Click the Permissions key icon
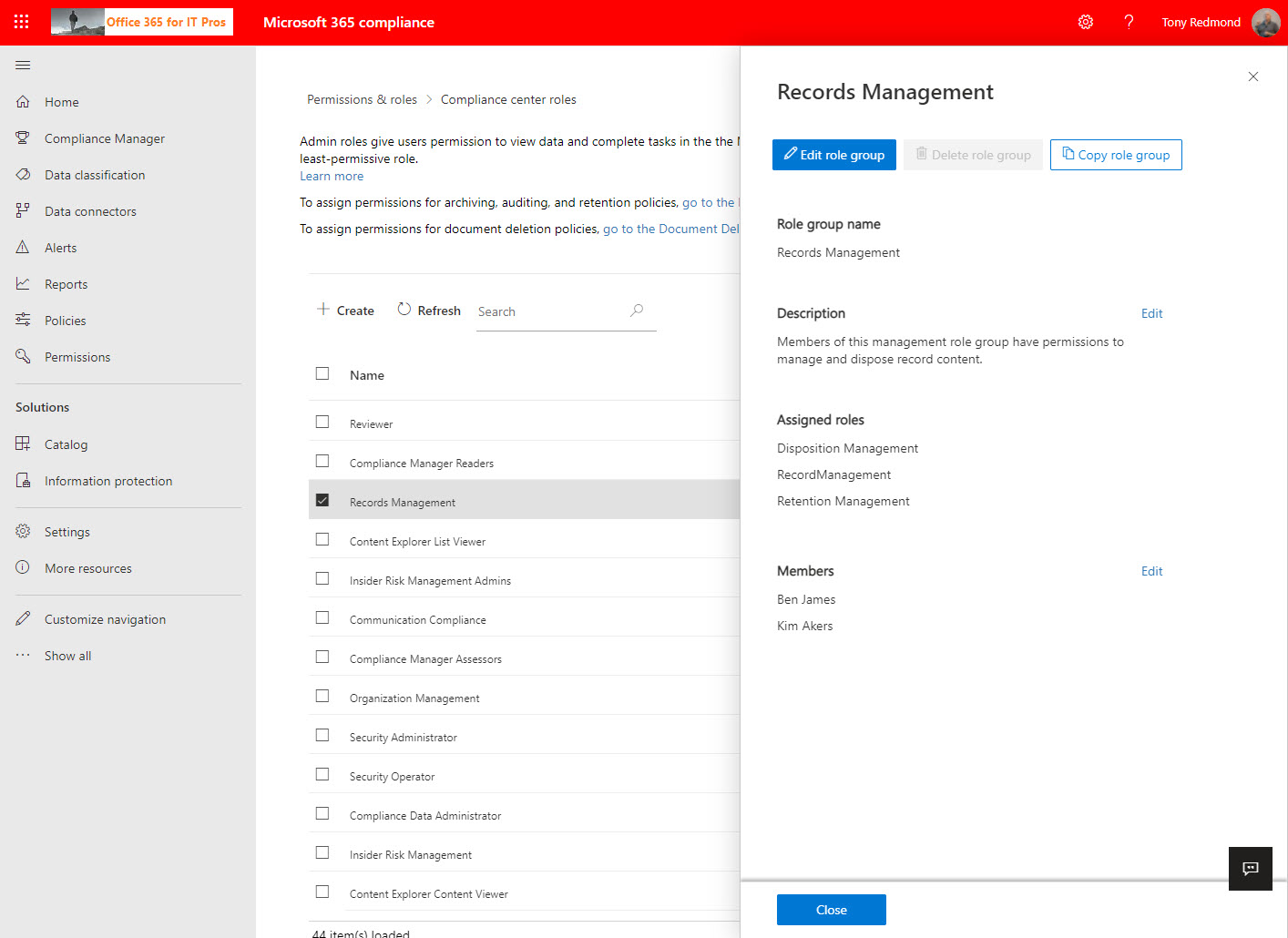 (23, 356)
